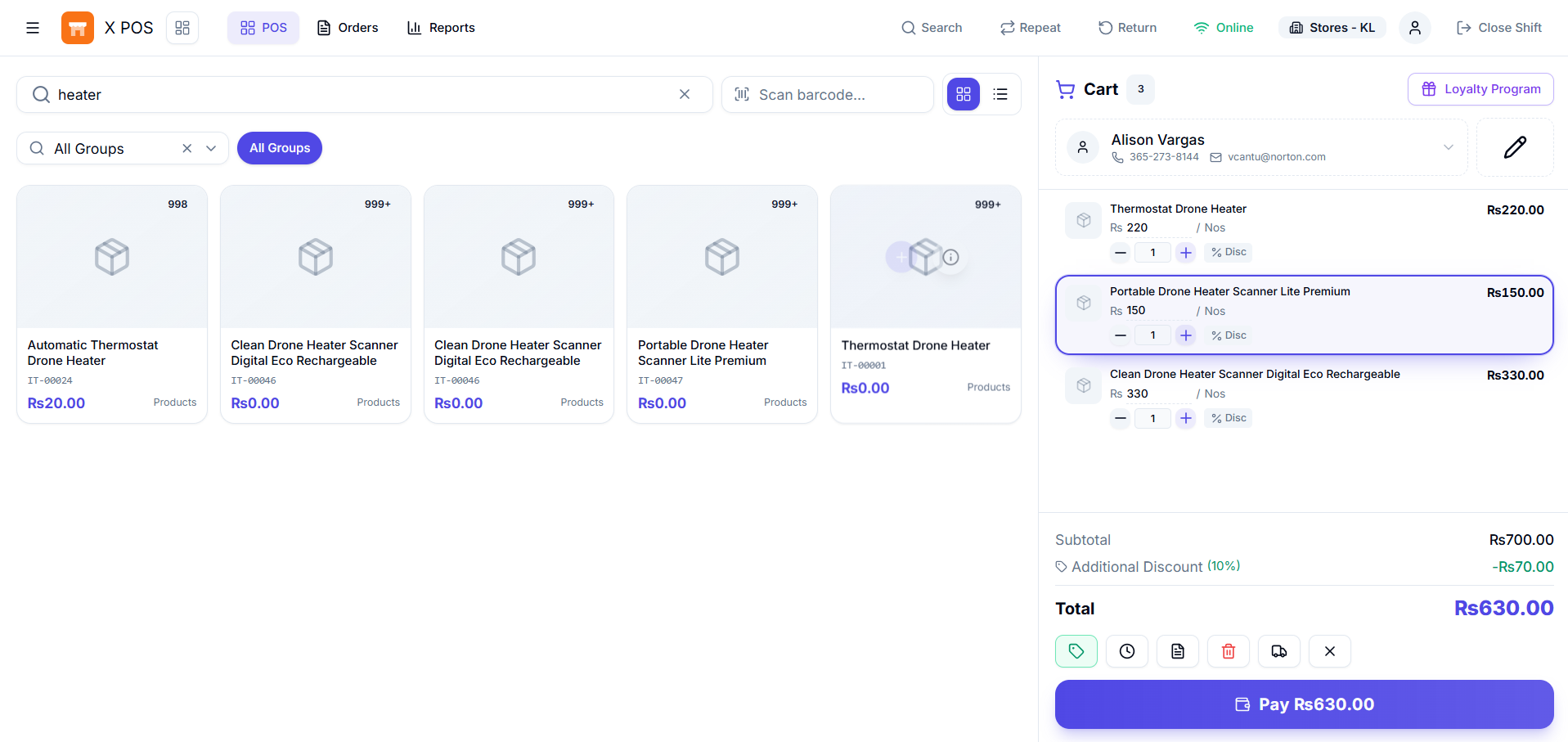Edit the customer details with pencil icon
1568x742 pixels.
(x=1515, y=147)
